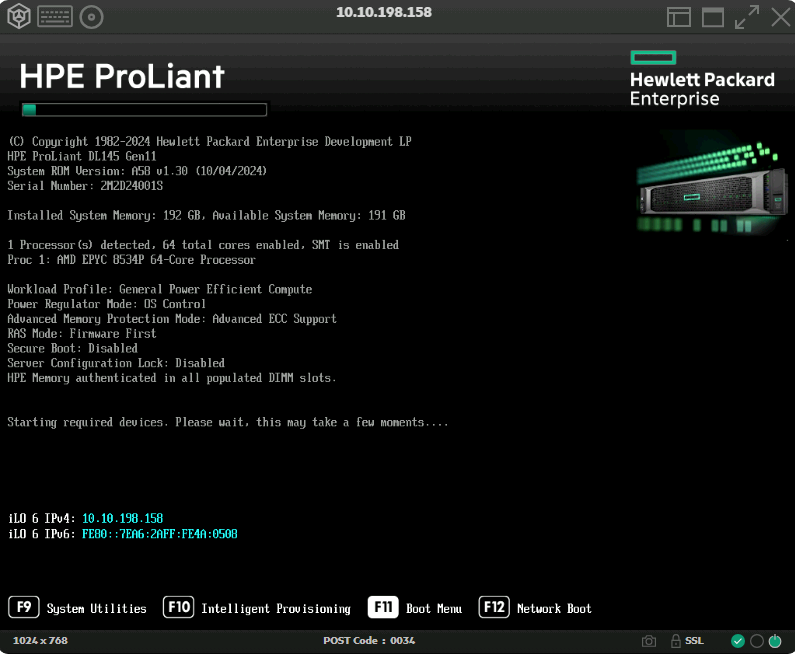Capture screenshot with camera icon
795x655 pixels.
648,641
